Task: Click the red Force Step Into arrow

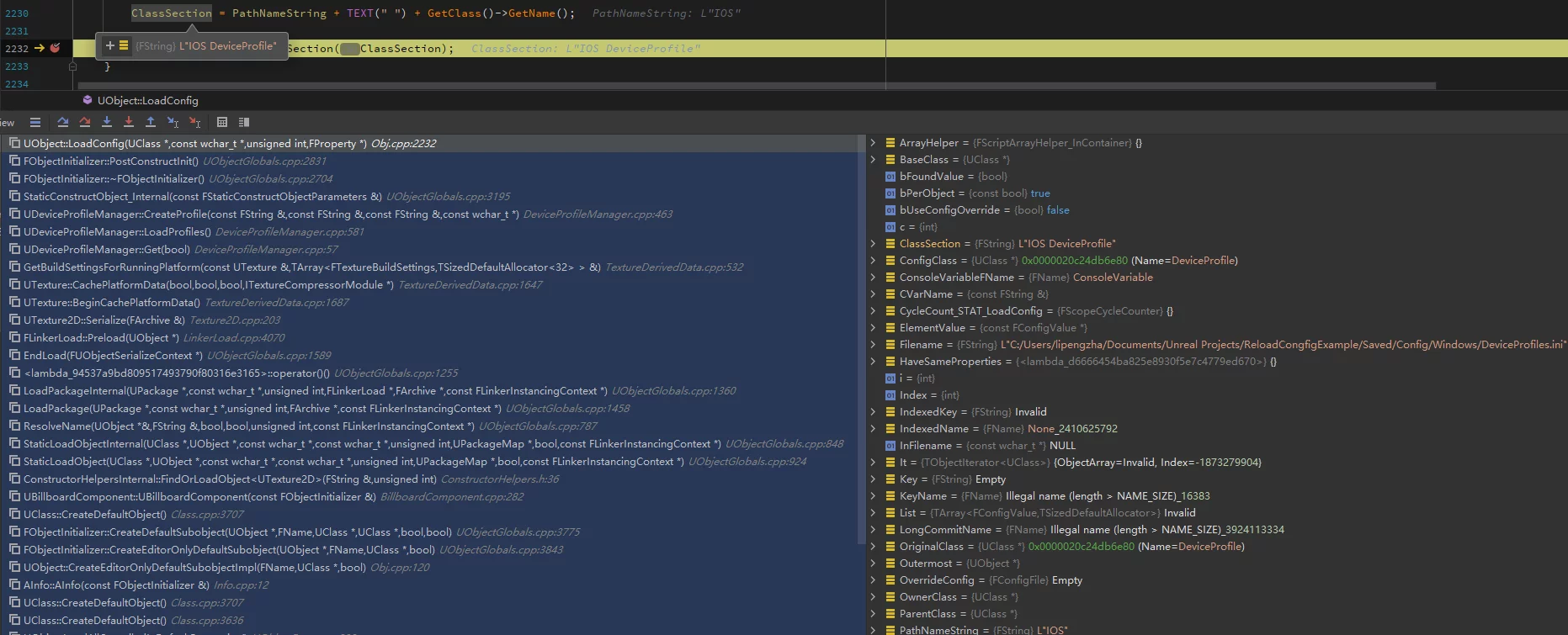Action: pyautogui.click(x=129, y=122)
